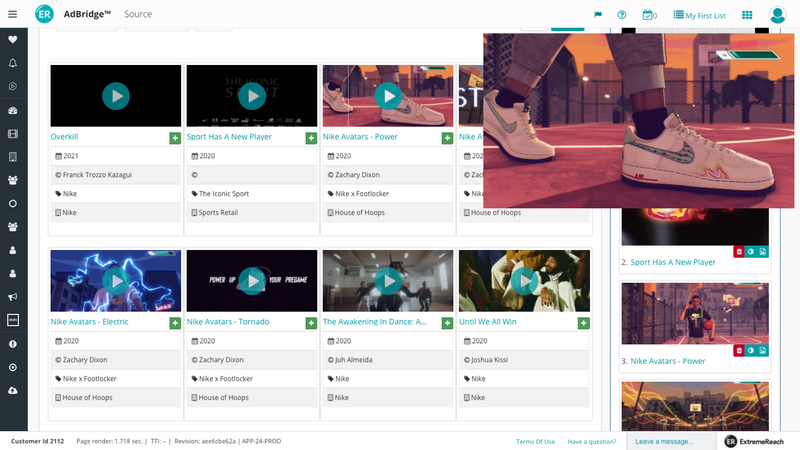Image resolution: width=800 pixels, height=450 pixels.
Task: Click Source in the header
Action: 138,14
